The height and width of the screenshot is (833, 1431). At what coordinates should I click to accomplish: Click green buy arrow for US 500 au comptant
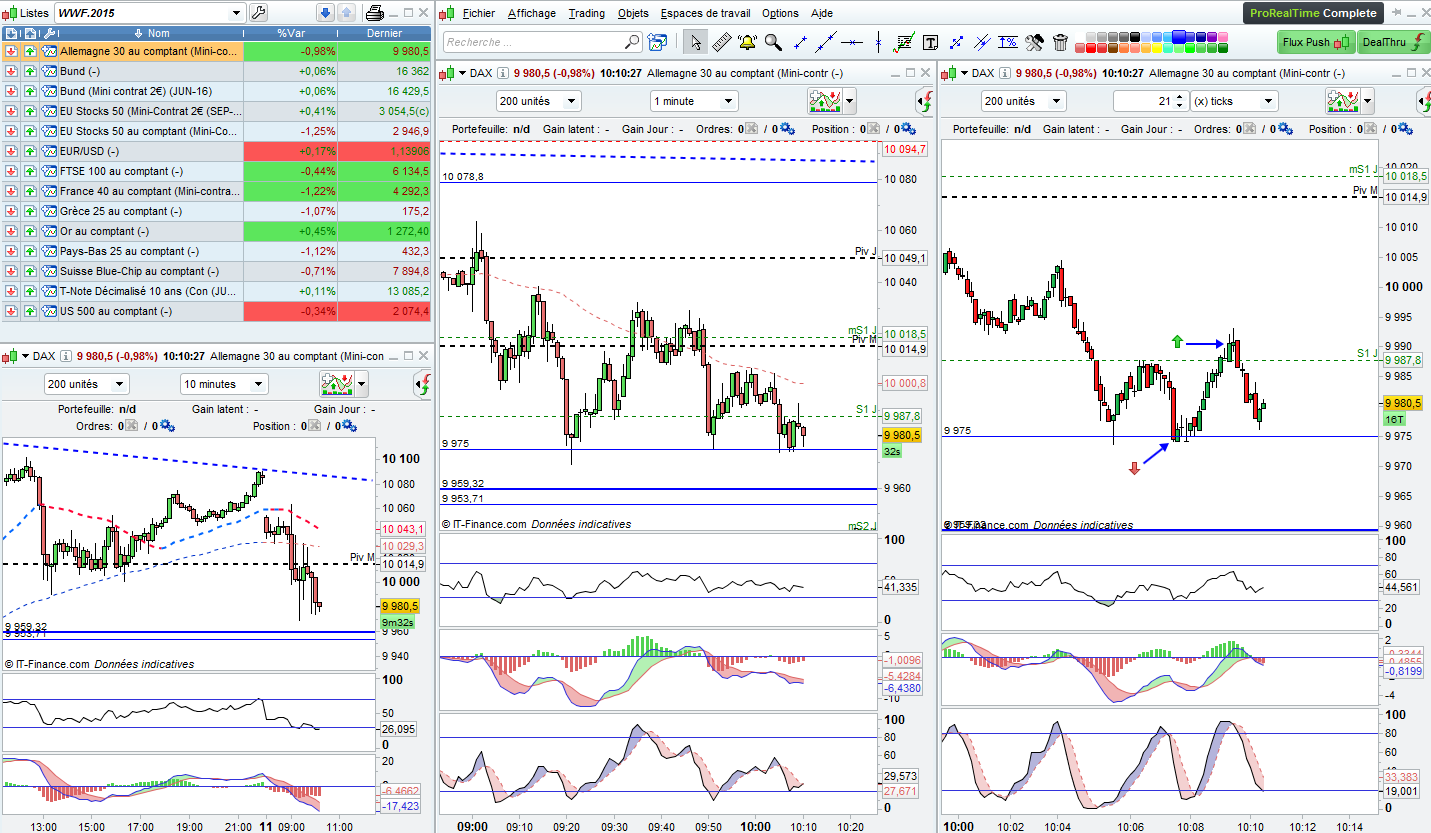click(x=30, y=311)
